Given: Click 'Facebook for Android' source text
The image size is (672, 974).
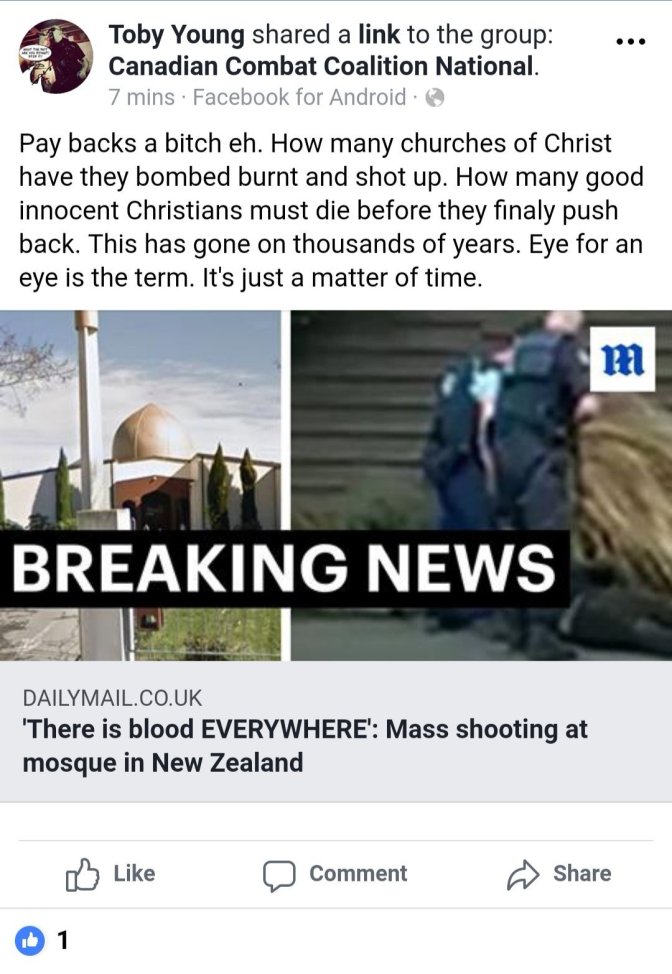Looking at the screenshot, I should tap(299, 98).
